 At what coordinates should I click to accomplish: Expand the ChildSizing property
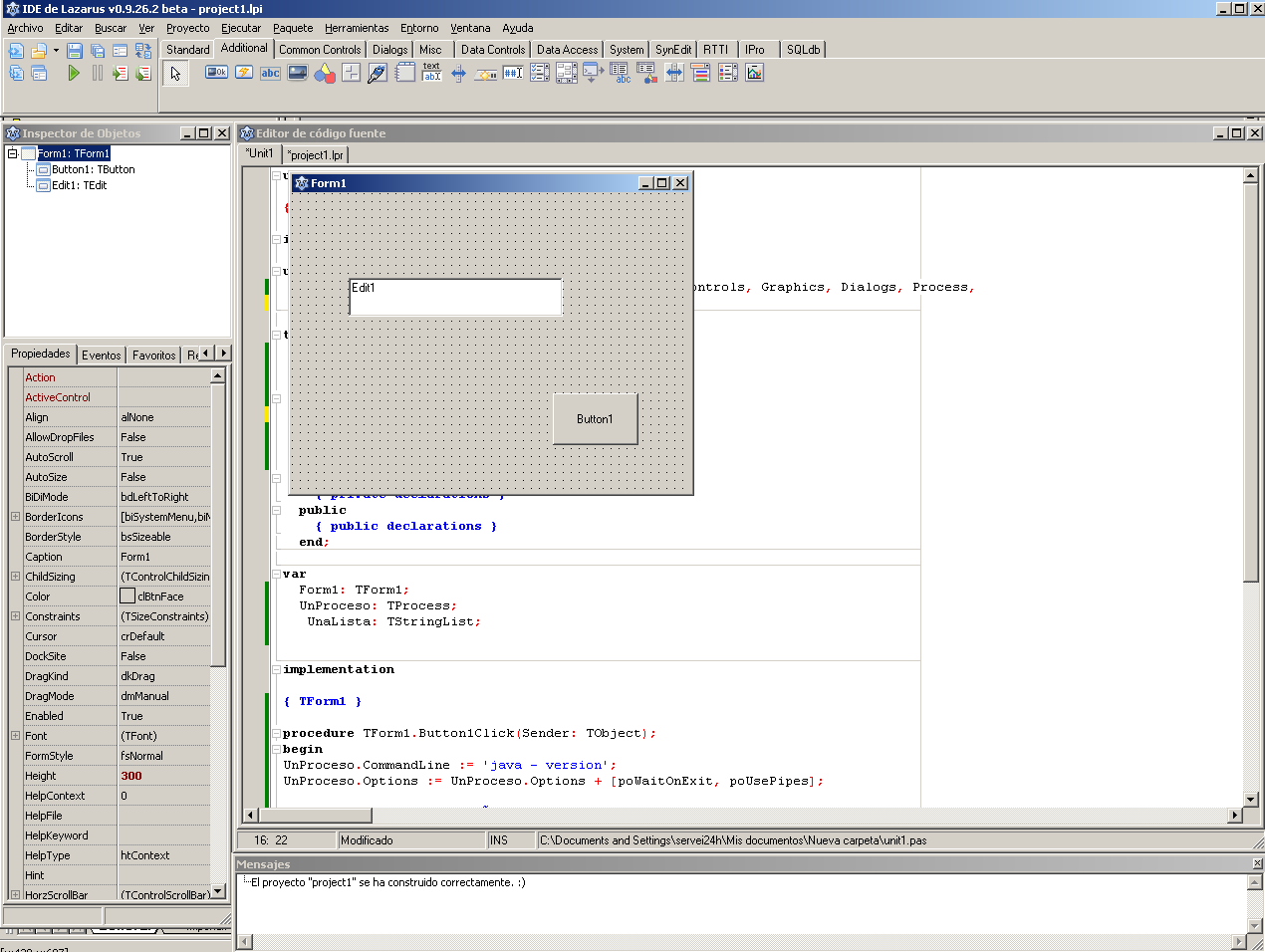15,576
